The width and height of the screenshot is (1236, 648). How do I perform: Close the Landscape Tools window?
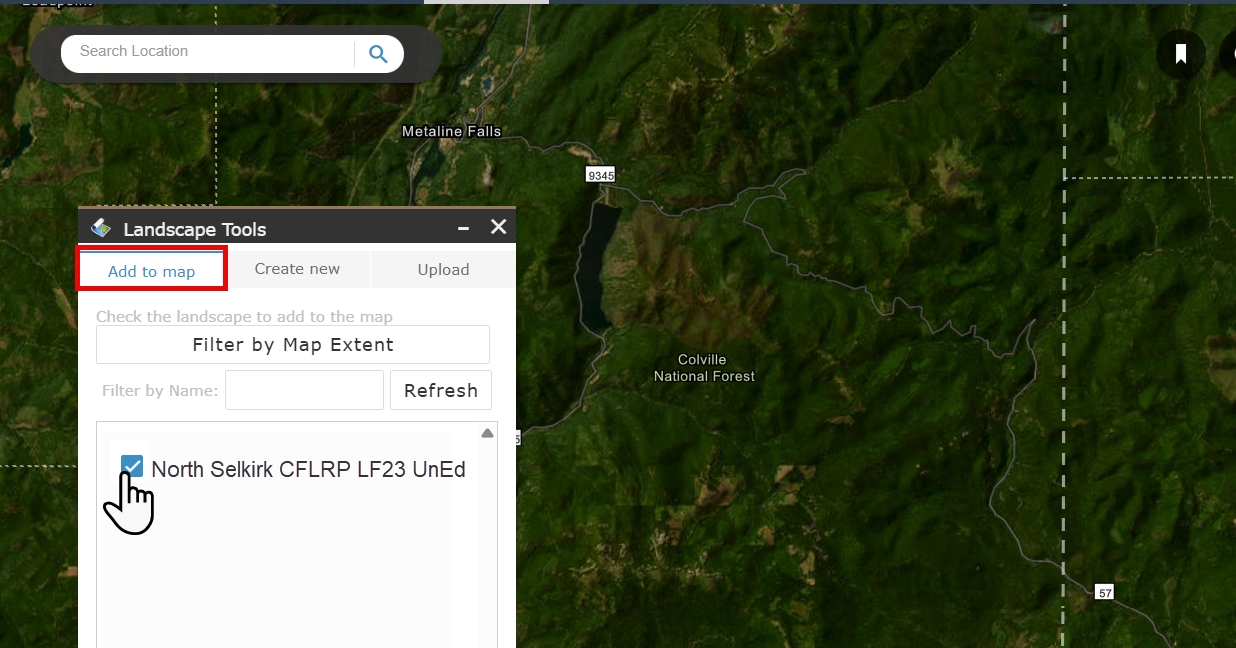tap(498, 227)
